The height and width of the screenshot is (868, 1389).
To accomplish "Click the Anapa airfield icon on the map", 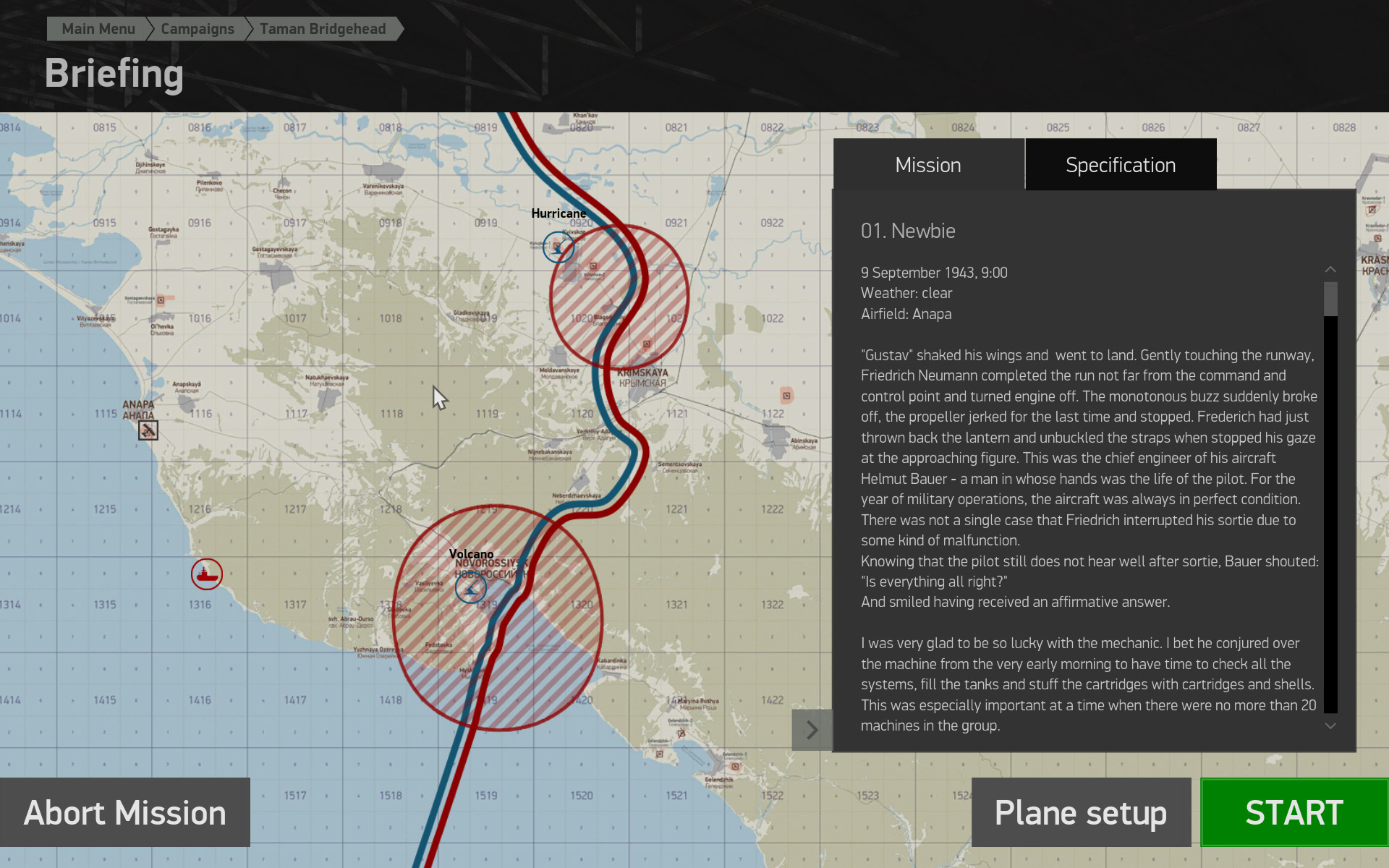I will point(148,430).
